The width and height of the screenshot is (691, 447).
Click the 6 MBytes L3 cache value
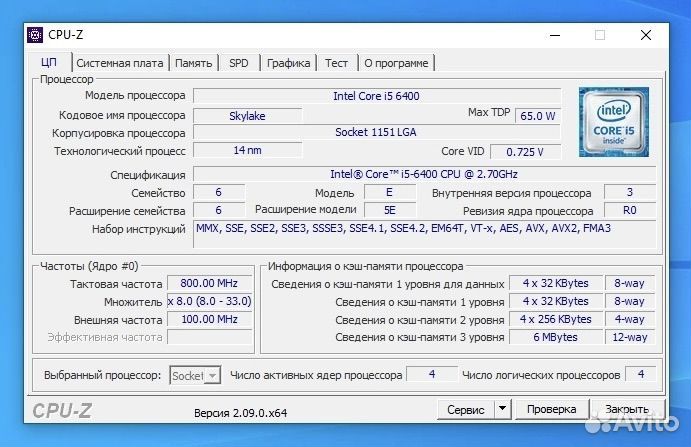556,337
